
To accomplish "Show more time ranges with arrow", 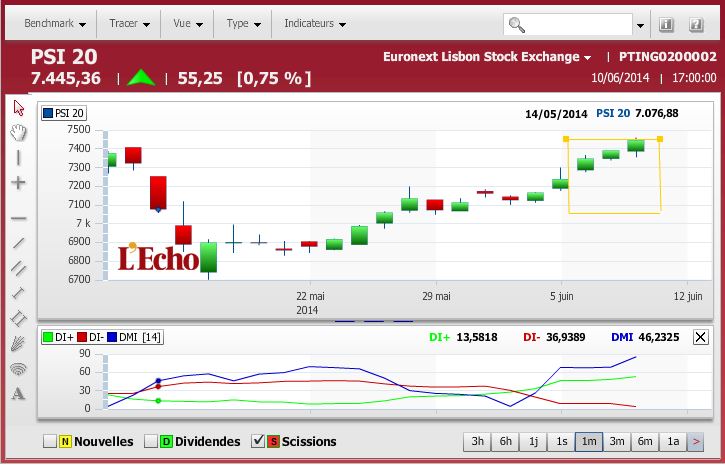I will 695,441.
